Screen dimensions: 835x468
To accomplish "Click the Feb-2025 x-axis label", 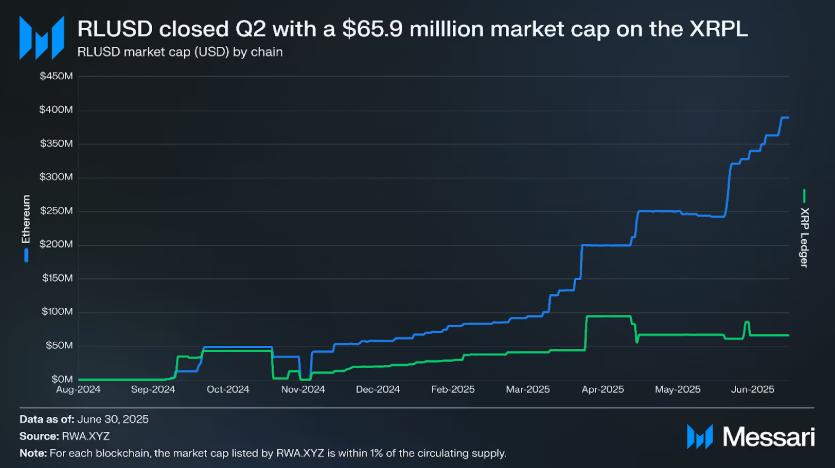I will (x=453, y=389).
